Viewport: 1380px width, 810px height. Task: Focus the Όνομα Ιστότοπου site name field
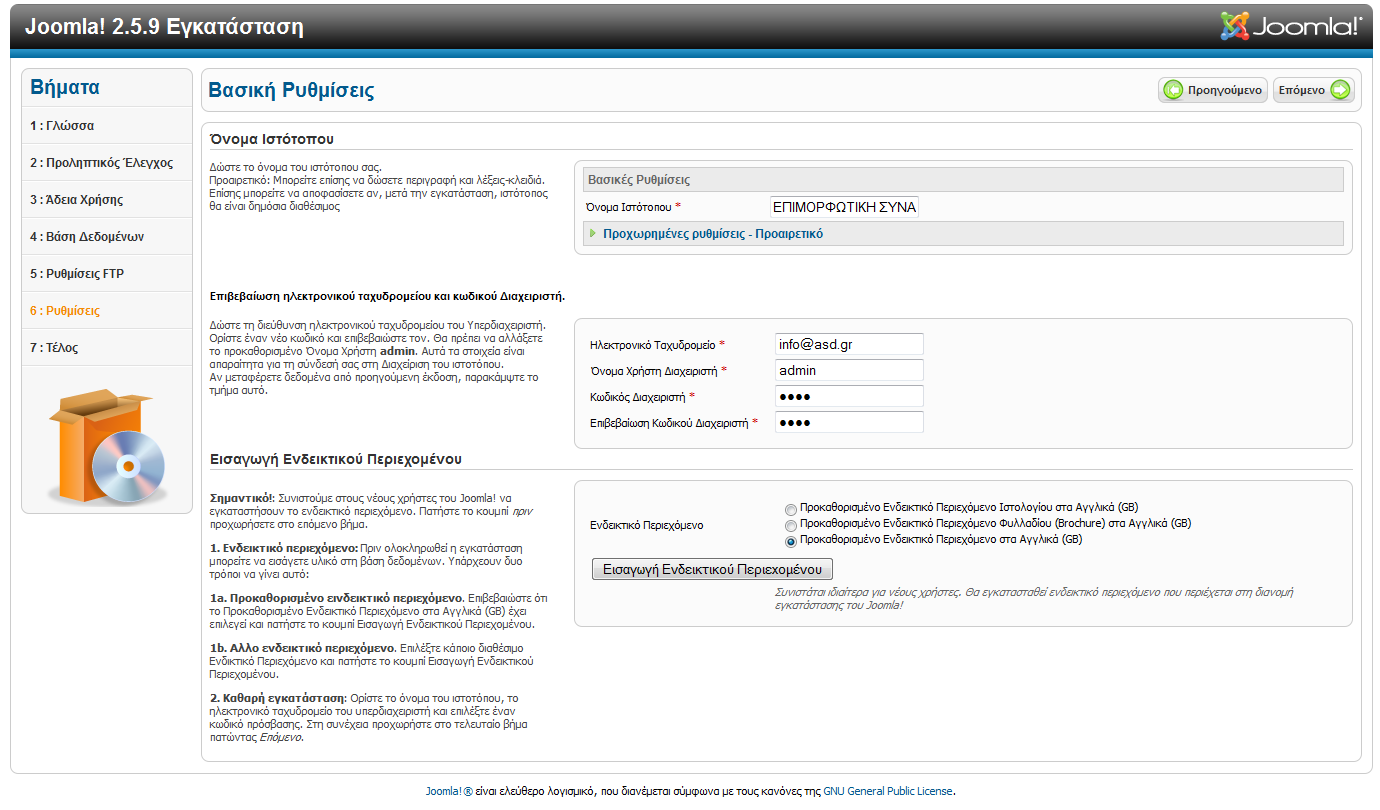point(846,207)
